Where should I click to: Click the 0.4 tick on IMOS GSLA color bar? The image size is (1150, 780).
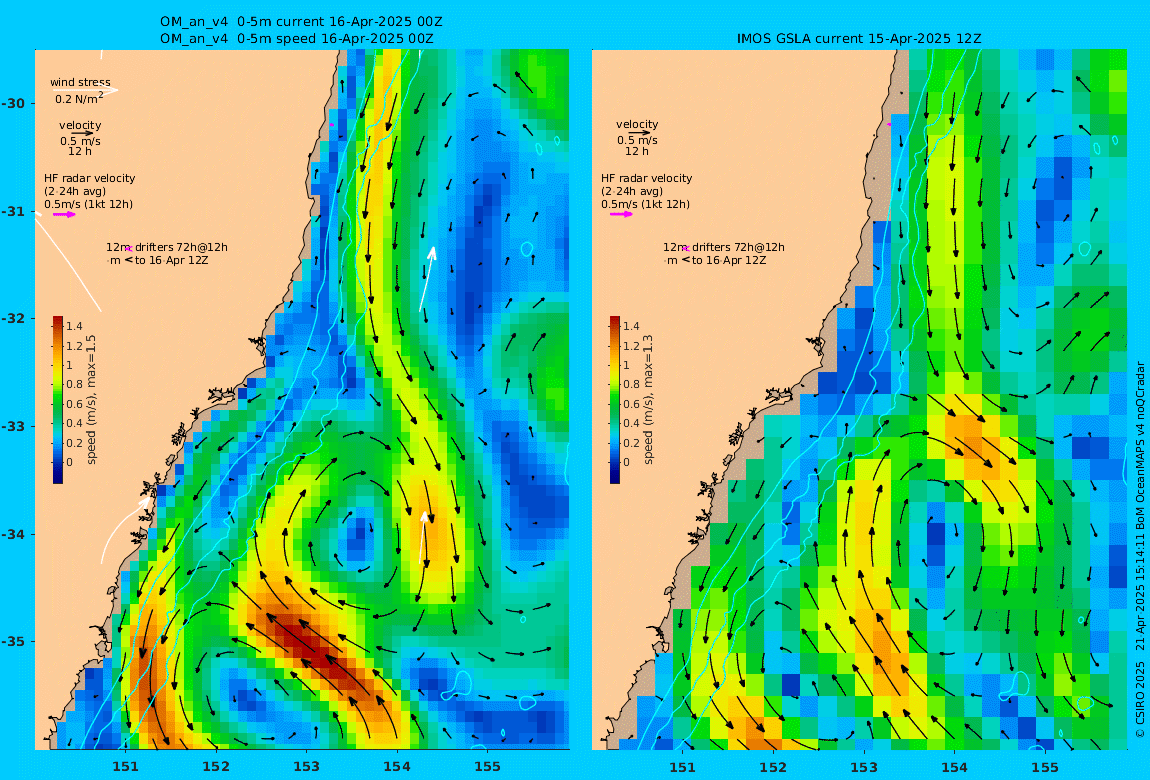click(x=631, y=423)
